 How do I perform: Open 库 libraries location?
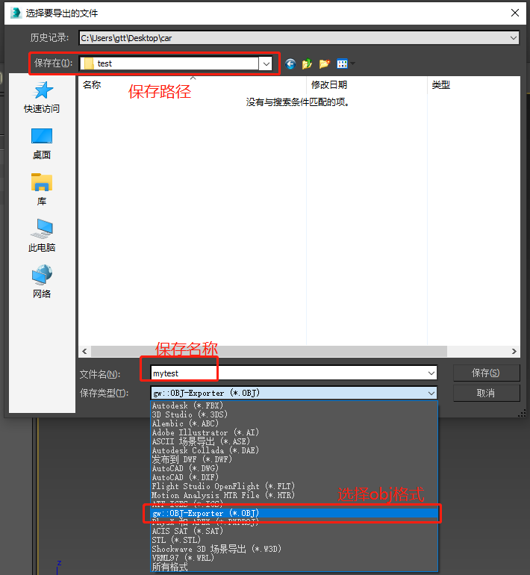tap(42, 190)
